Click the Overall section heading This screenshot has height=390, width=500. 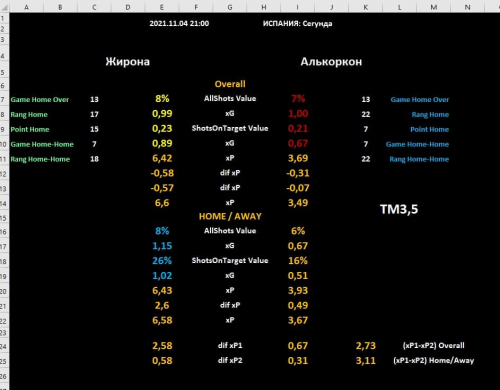230,84
